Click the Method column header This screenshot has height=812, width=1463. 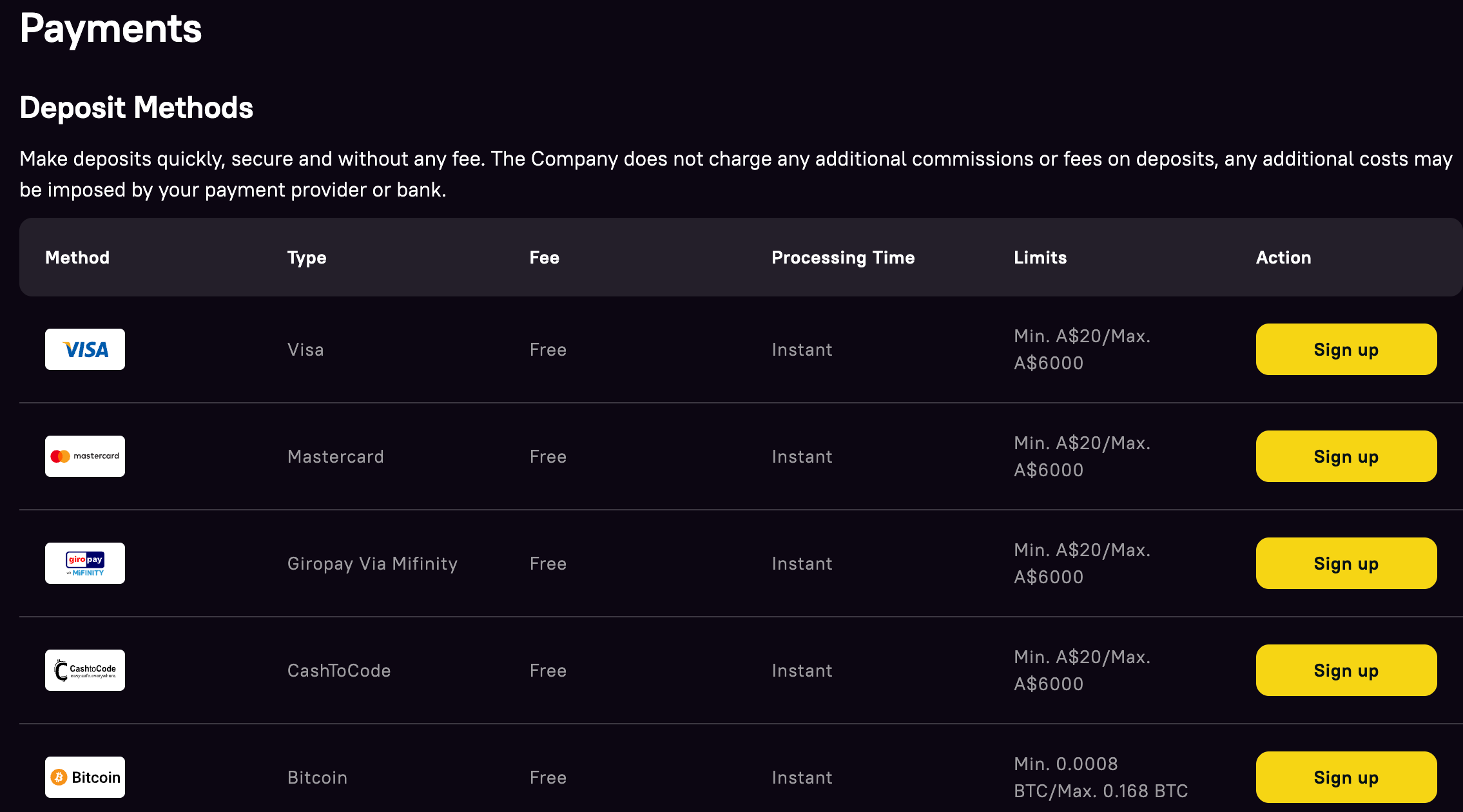[x=77, y=257]
